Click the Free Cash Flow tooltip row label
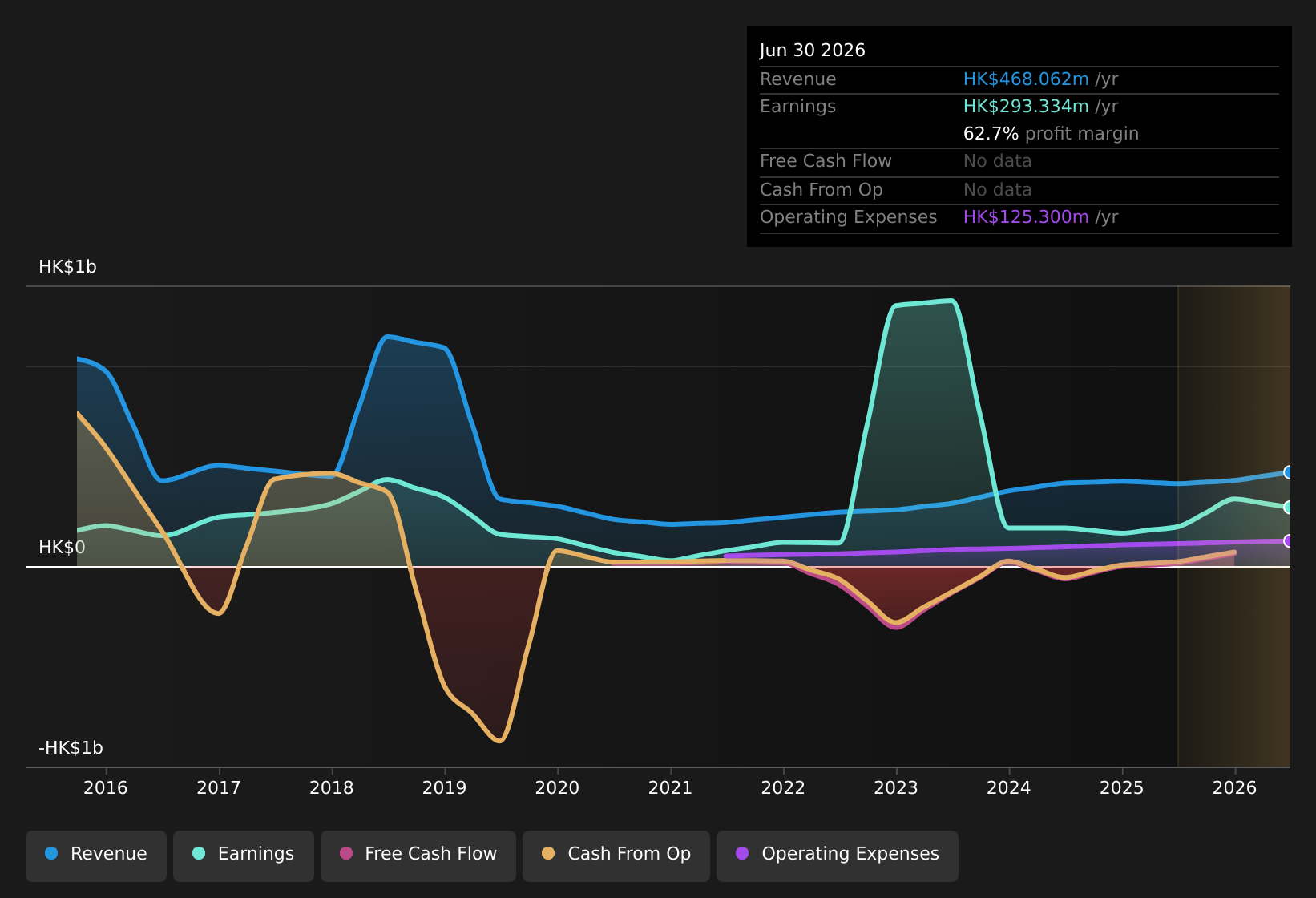 tap(826, 161)
